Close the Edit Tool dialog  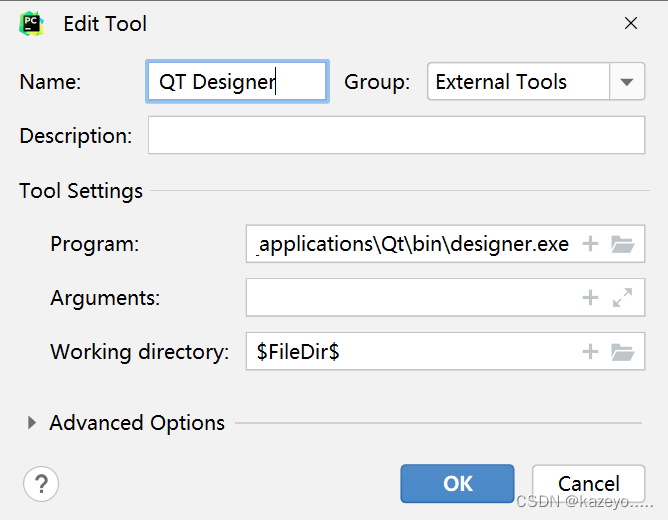631,23
